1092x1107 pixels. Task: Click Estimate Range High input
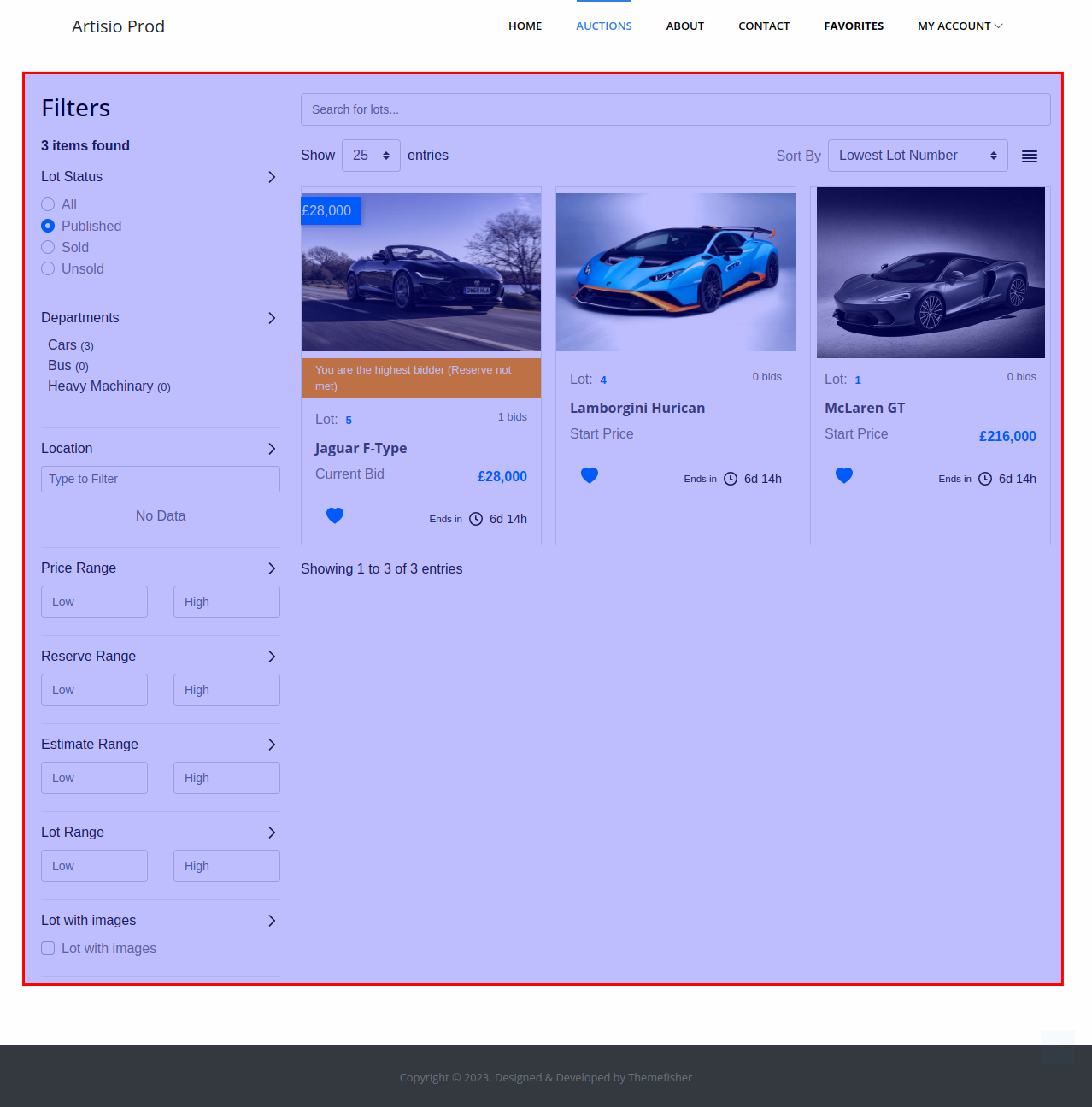[226, 778]
